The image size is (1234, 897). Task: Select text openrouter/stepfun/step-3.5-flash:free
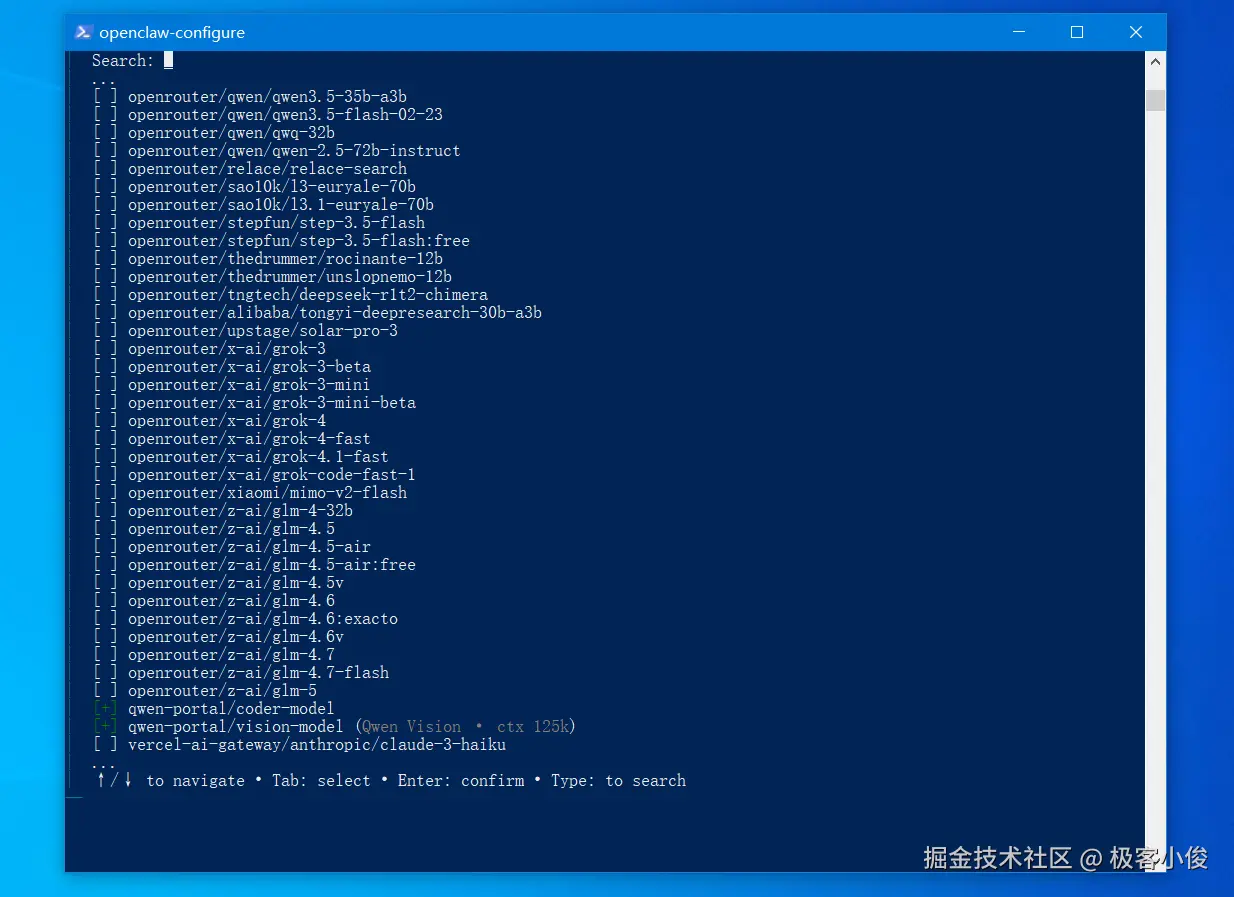[x=299, y=241]
